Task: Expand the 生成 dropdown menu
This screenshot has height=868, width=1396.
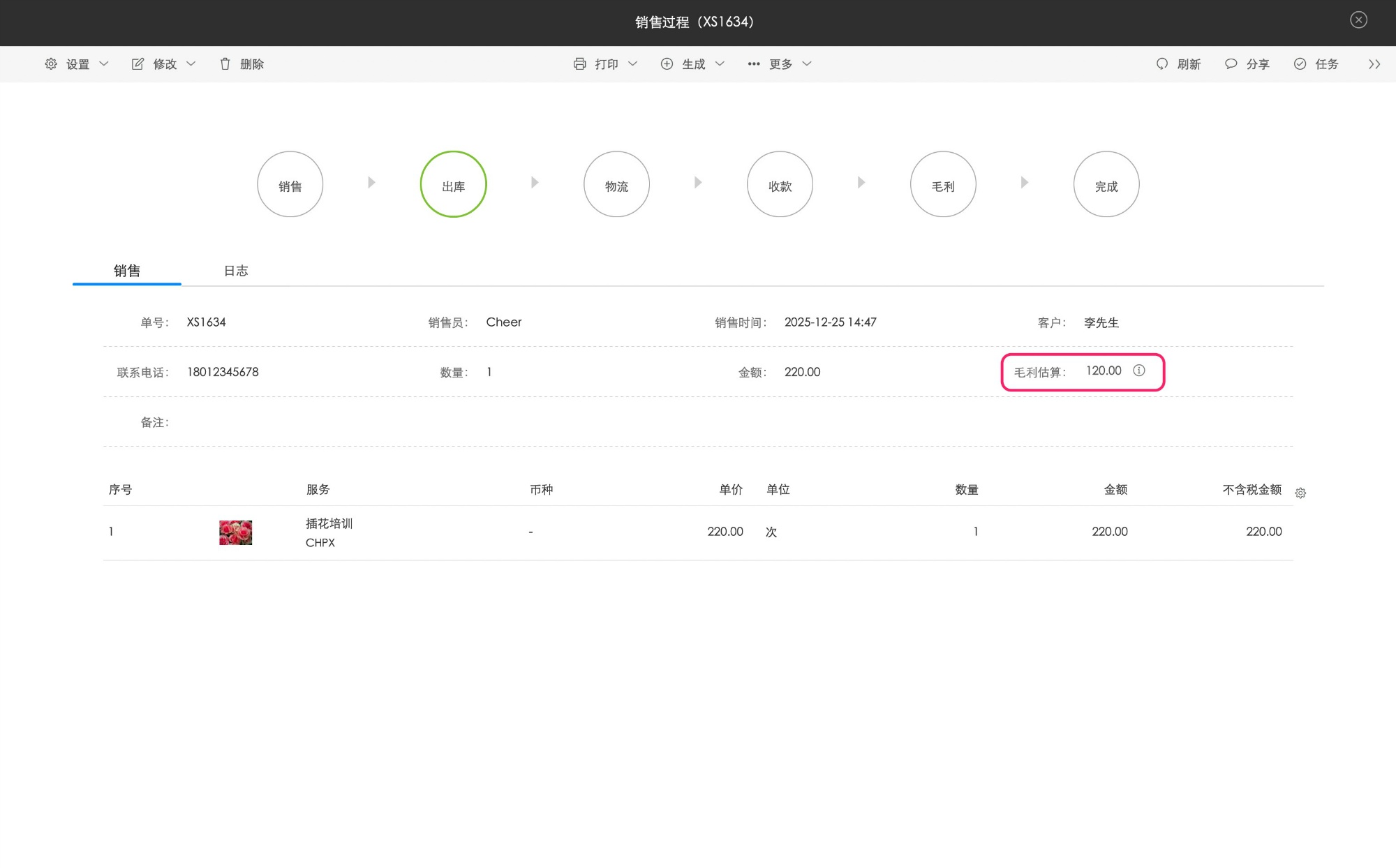Action: coord(720,63)
